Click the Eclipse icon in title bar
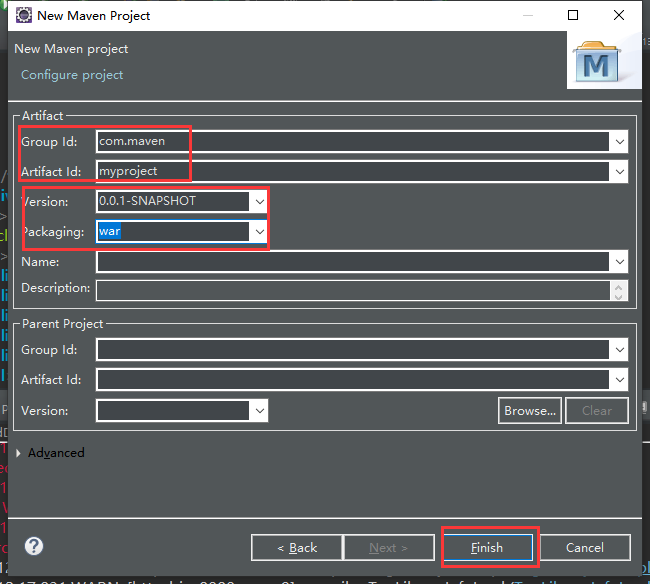Viewport: 650px width, 584px height. [24, 15]
